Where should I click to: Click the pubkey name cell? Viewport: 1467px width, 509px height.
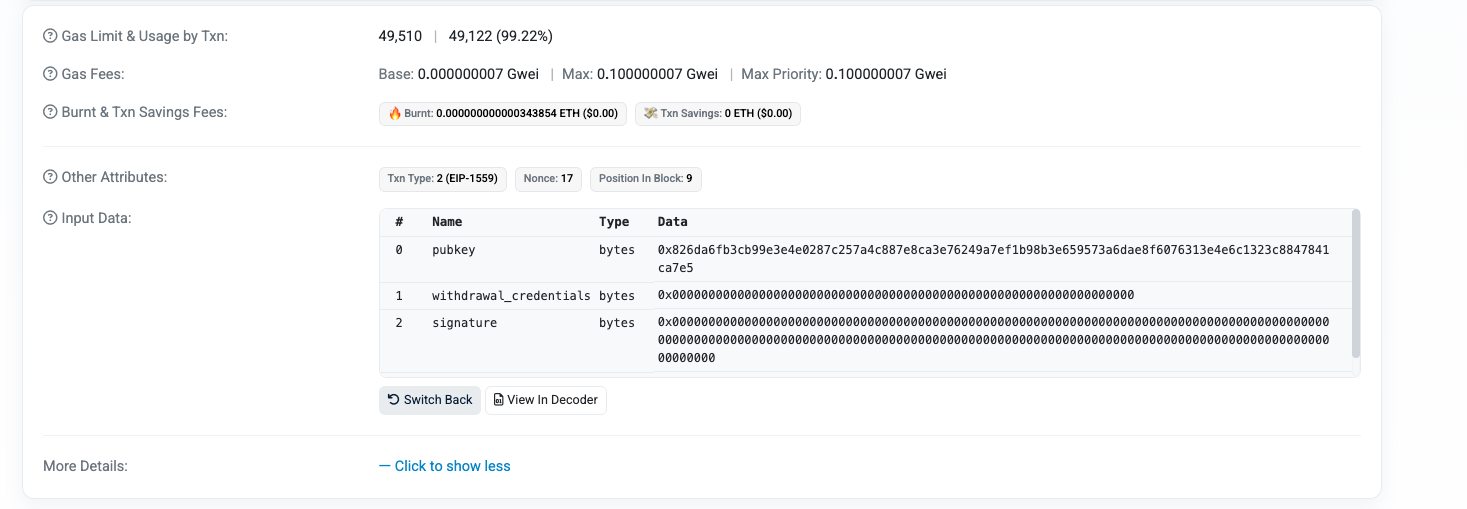pyautogui.click(x=454, y=250)
